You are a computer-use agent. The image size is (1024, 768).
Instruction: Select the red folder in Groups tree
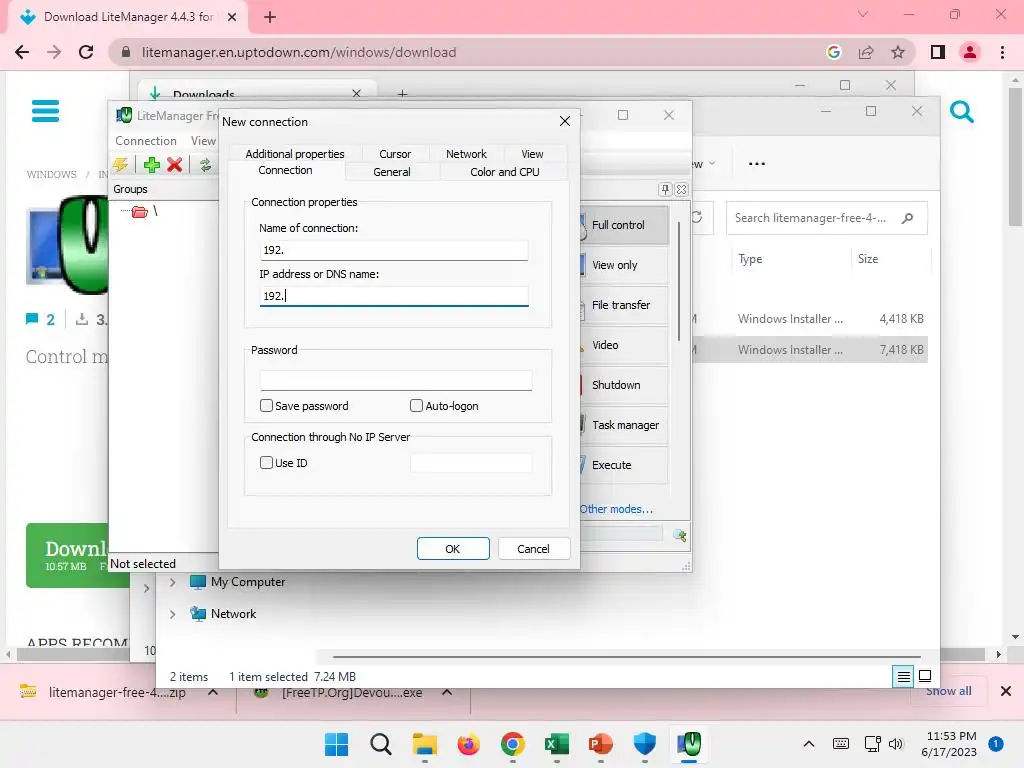pos(139,212)
